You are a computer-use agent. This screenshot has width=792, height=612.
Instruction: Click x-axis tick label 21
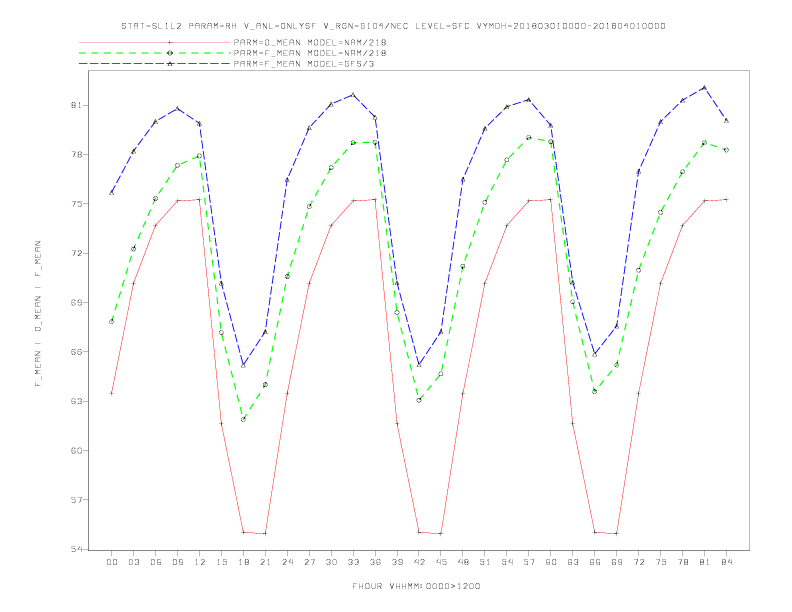tap(265, 562)
